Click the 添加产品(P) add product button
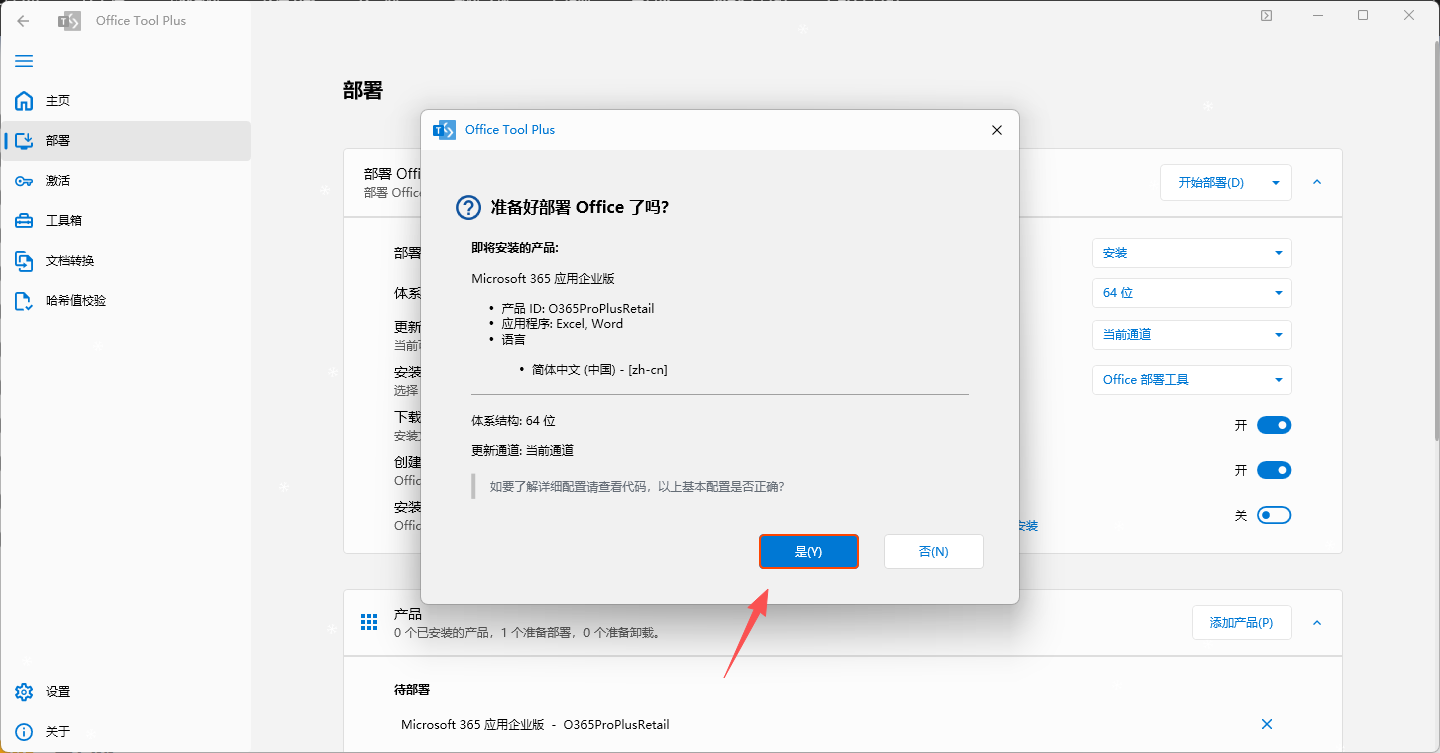The width and height of the screenshot is (1440, 753). [1241, 622]
